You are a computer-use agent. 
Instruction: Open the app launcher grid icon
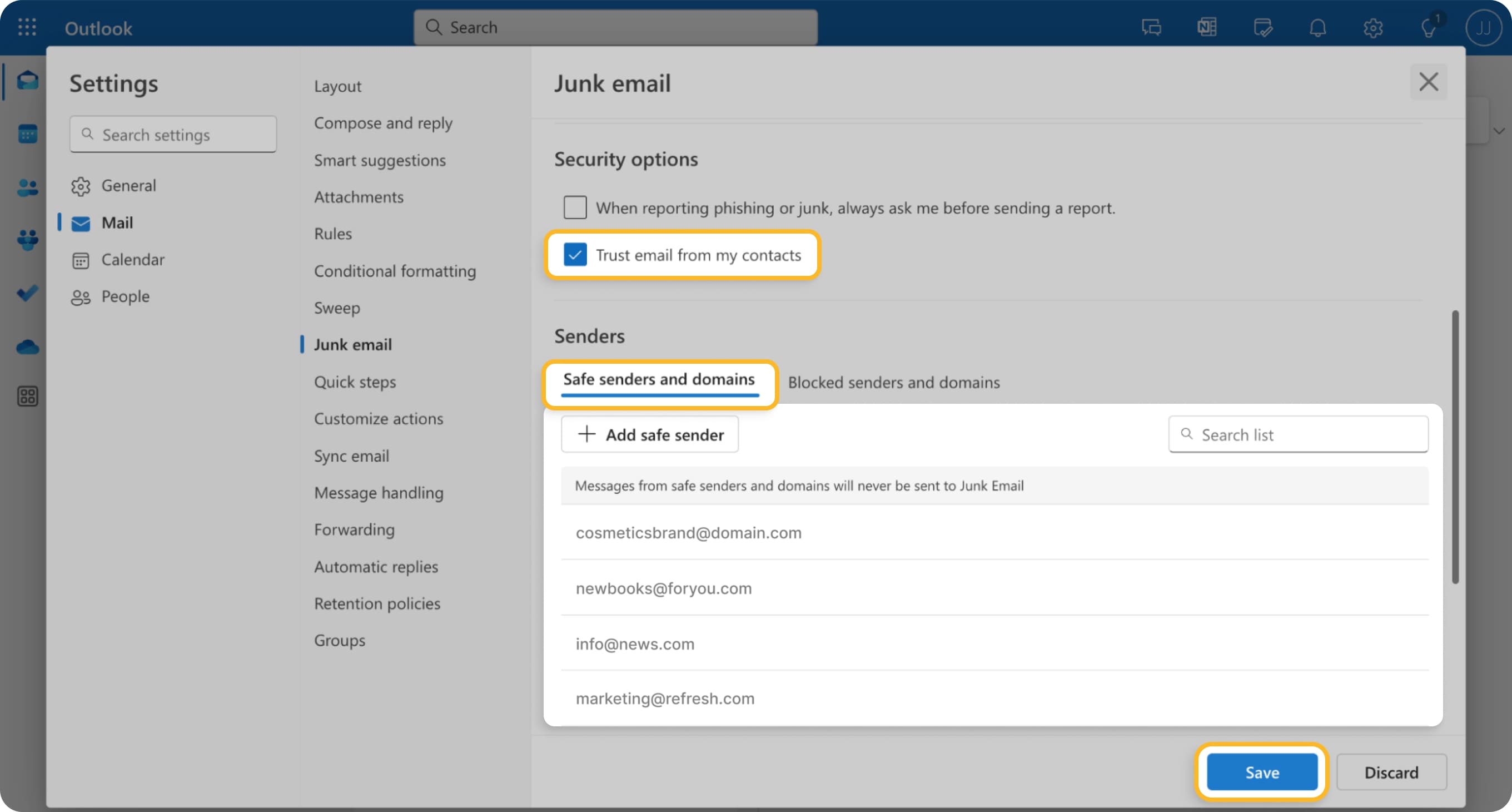(27, 27)
